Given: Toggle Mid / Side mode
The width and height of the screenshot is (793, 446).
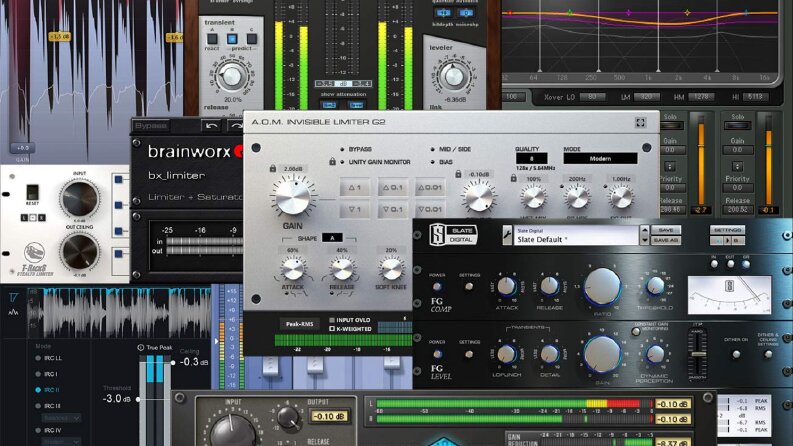Looking at the screenshot, I should coord(432,150).
